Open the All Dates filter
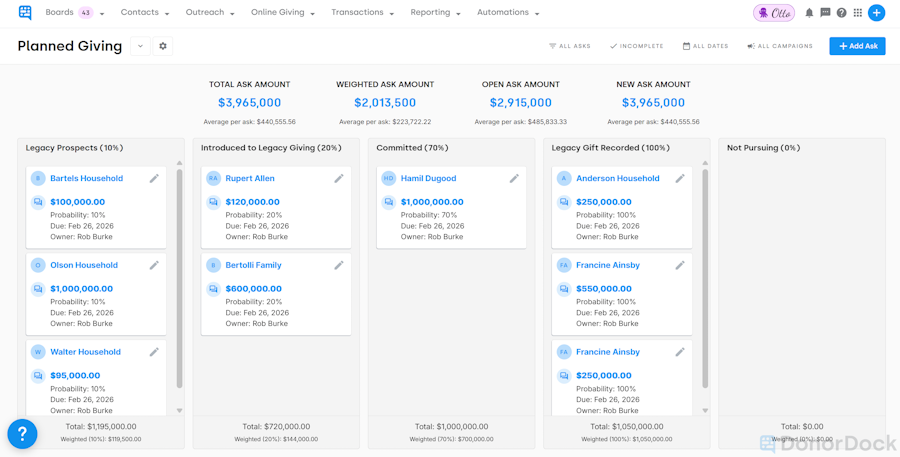The height and width of the screenshot is (457, 900). pos(705,46)
